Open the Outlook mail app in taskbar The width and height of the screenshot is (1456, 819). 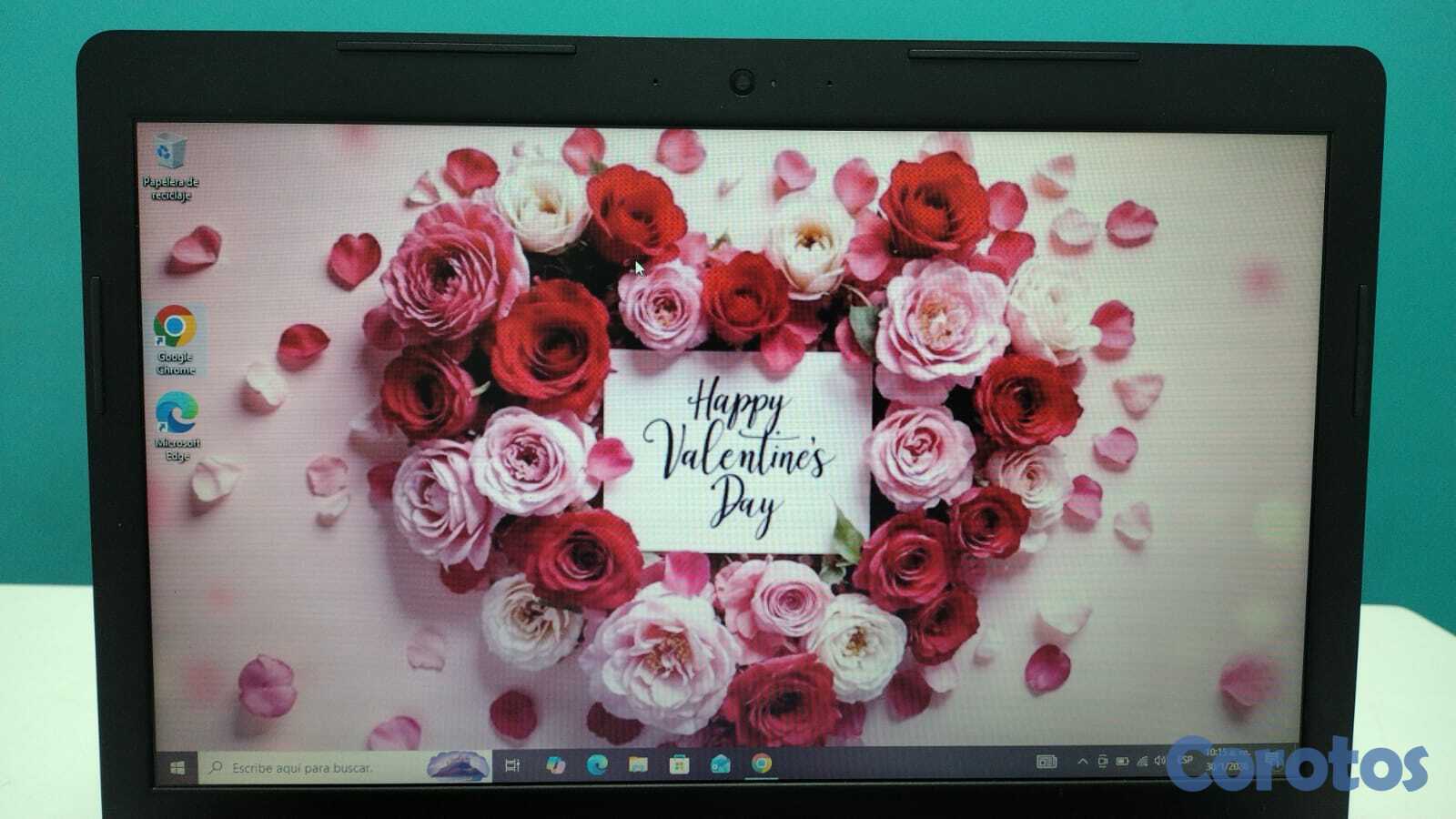click(x=720, y=764)
